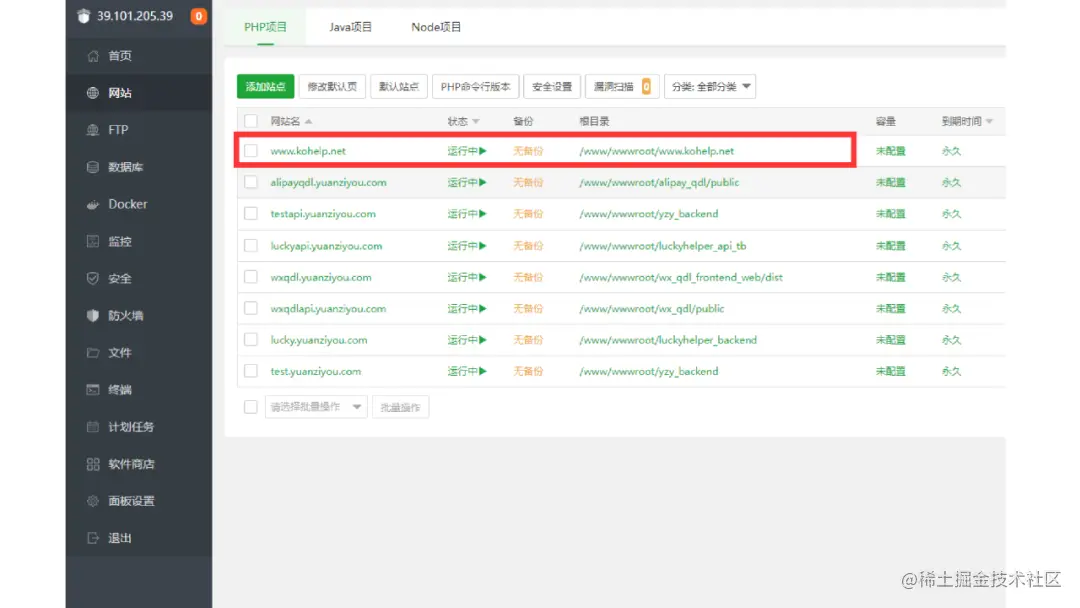Switch to the Java项目 tab
This screenshot has height=608, width=1080.
(x=351, y=27)
